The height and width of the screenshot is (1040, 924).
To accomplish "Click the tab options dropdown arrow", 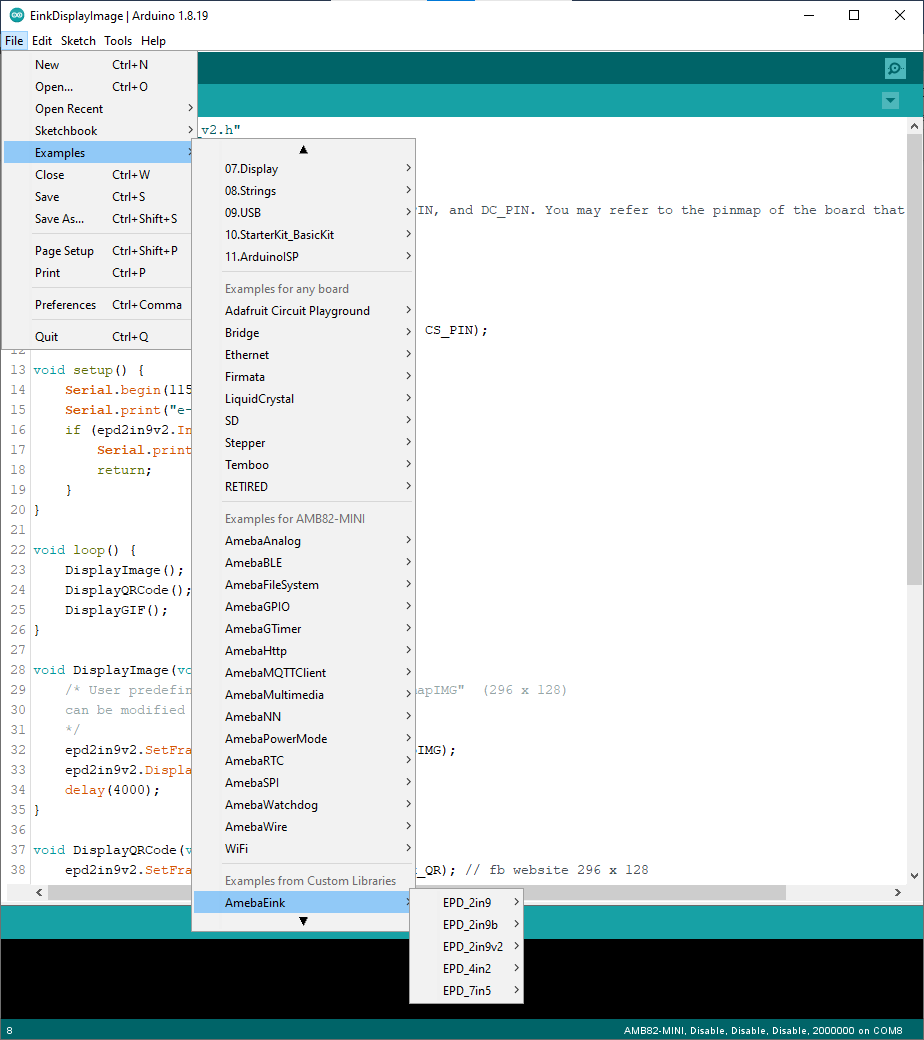I will click(890, 101).
